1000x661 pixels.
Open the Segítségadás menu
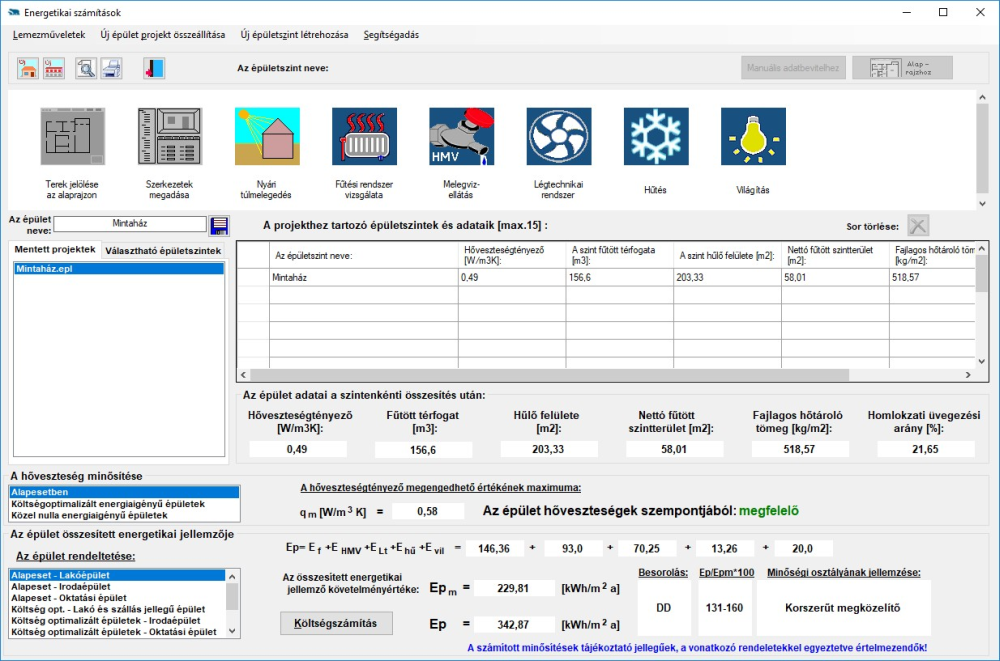[x=391, y=35]
